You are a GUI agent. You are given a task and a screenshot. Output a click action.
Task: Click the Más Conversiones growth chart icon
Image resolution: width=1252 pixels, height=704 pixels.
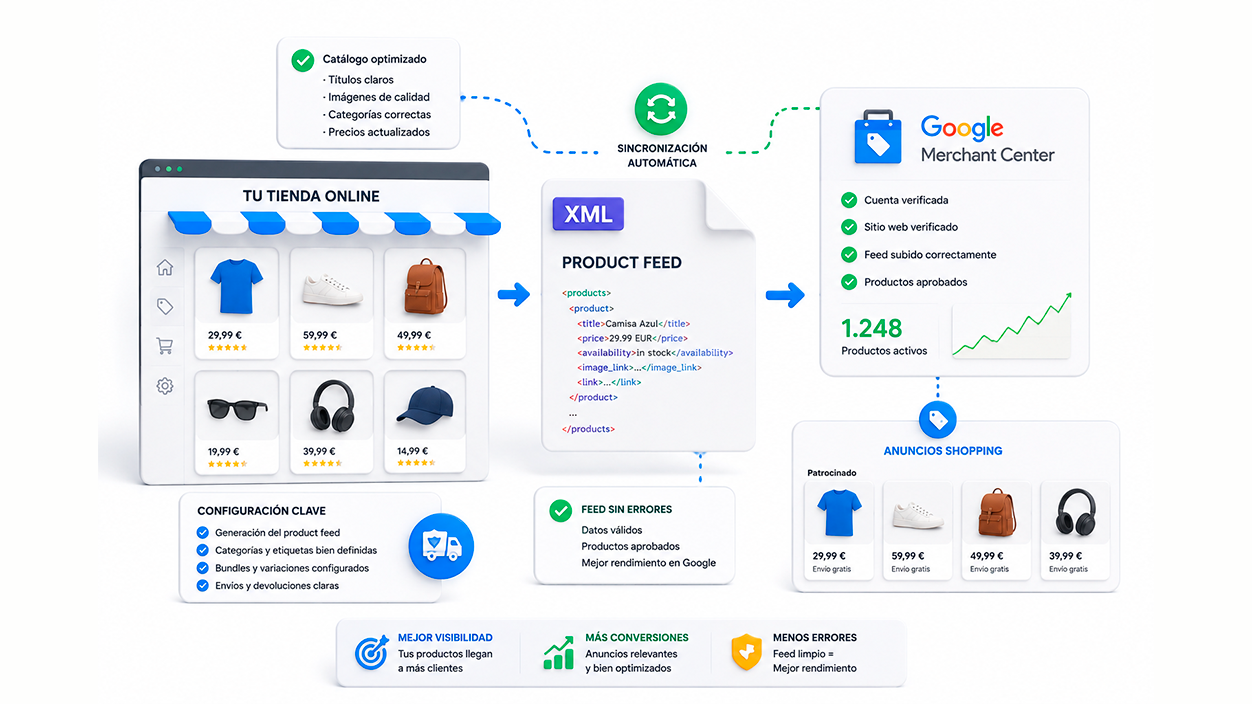[x=558, y=652]
